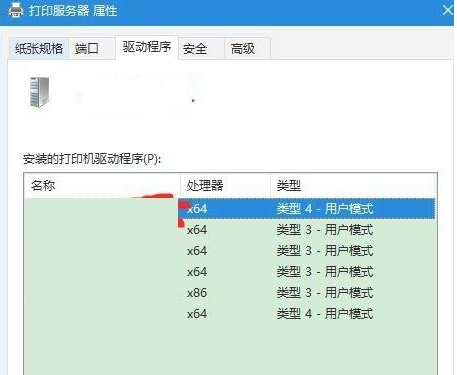The width and height of the screenshot is (457, 375).
Task: Go to the 高级 tab
Action: coord(247,49)
